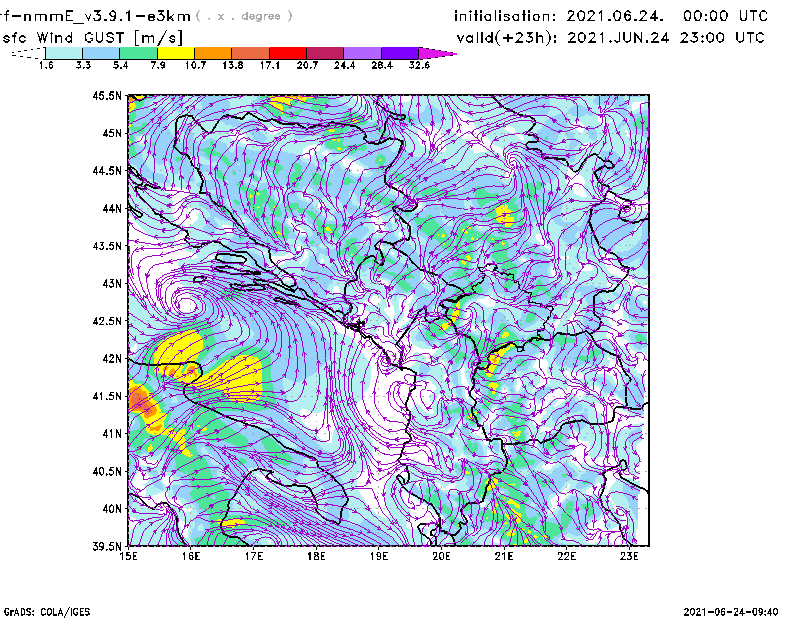Viewport: 800px width, 618px height.
Task: Click the legend value 17.1
Action: [270, 65]
